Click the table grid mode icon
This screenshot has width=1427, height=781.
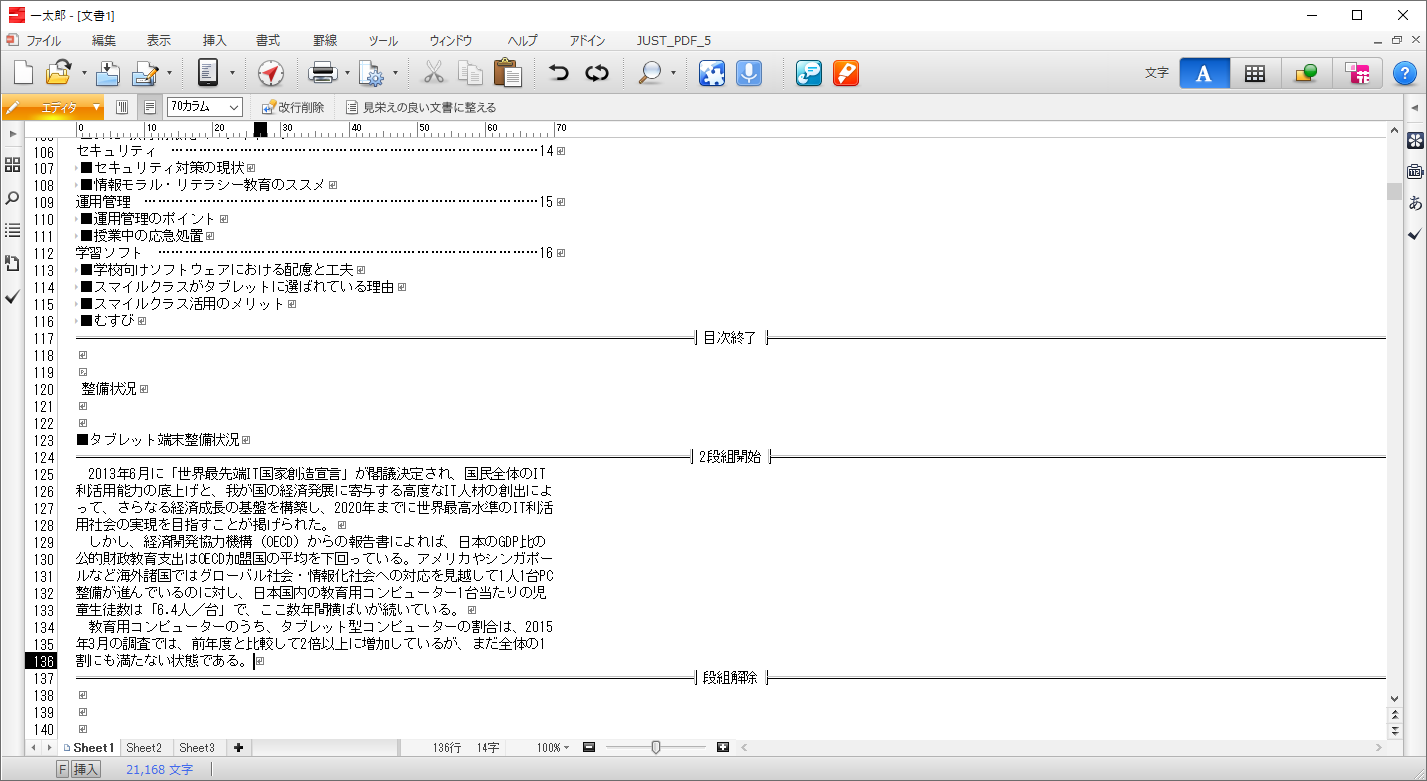click(x=1254, y=73)
